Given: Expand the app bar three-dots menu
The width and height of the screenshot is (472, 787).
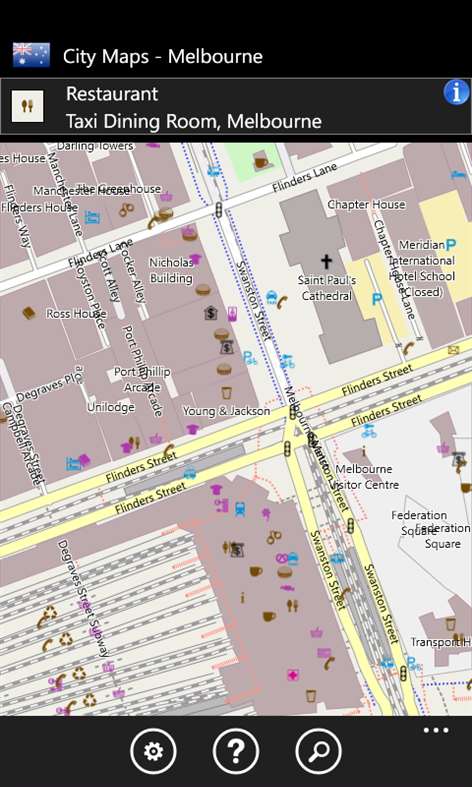Looking at the screenshot, I should 436,730.
